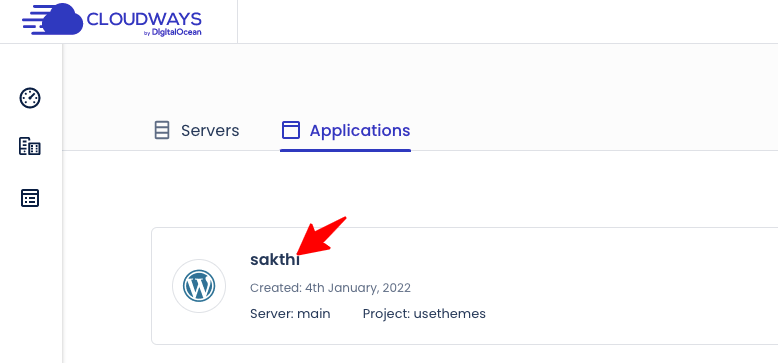Click the word "usethemes" in project label
This screenshot has width=778, height=363.
(450, 313)
